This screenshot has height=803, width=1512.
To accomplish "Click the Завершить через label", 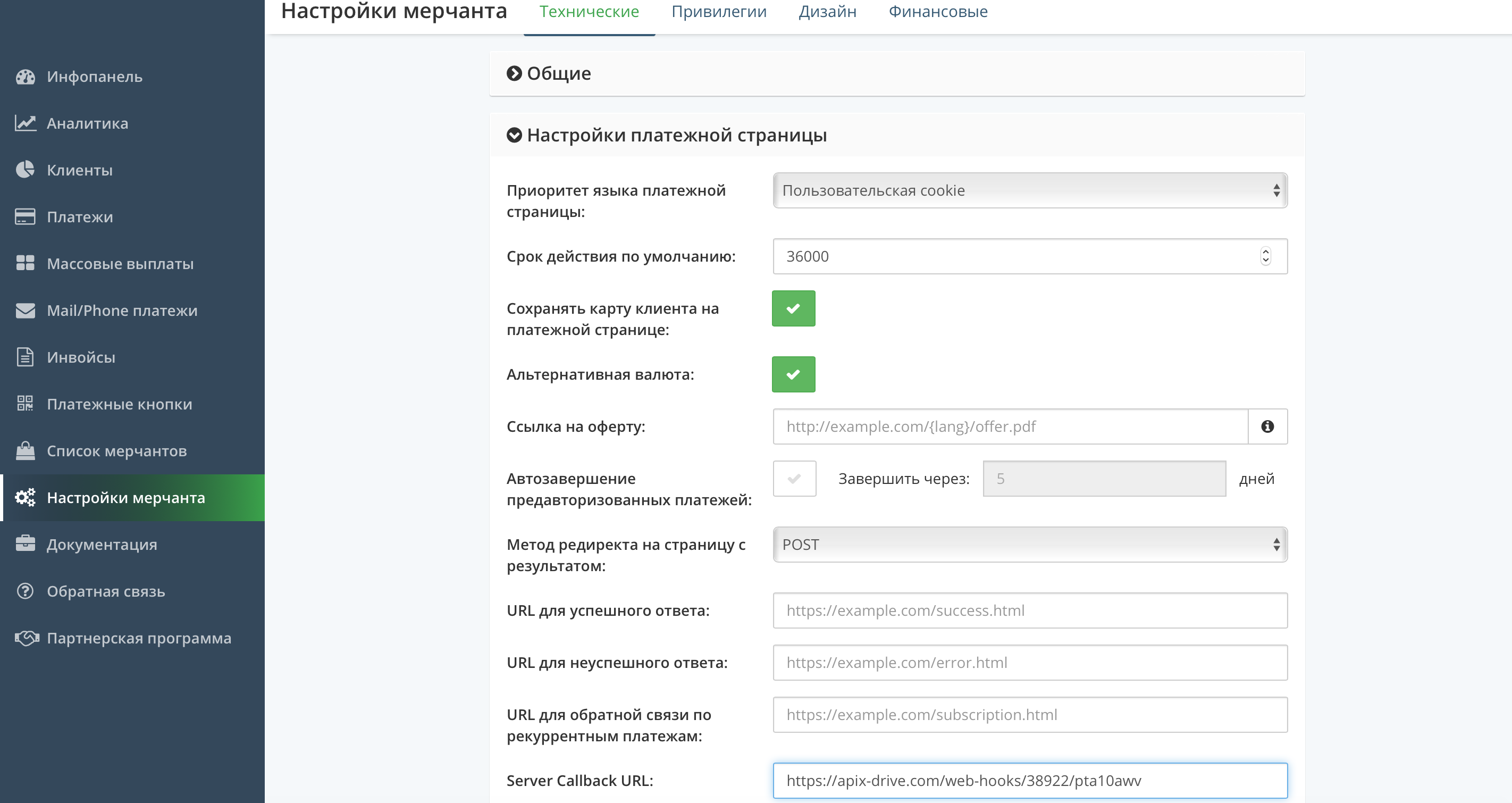I will pos(904,479).
